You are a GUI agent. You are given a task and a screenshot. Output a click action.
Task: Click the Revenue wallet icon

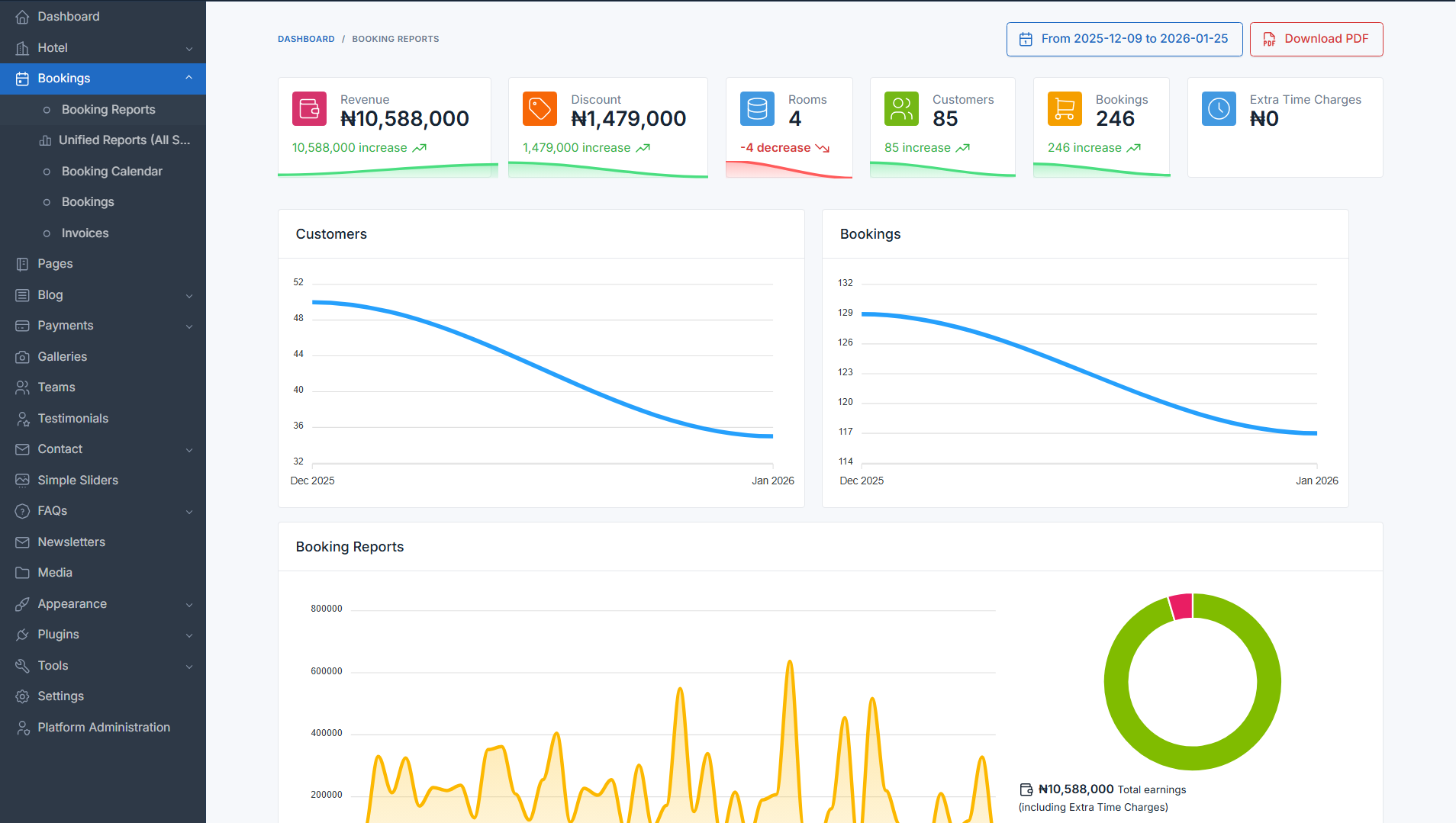[x=309, y=109]
